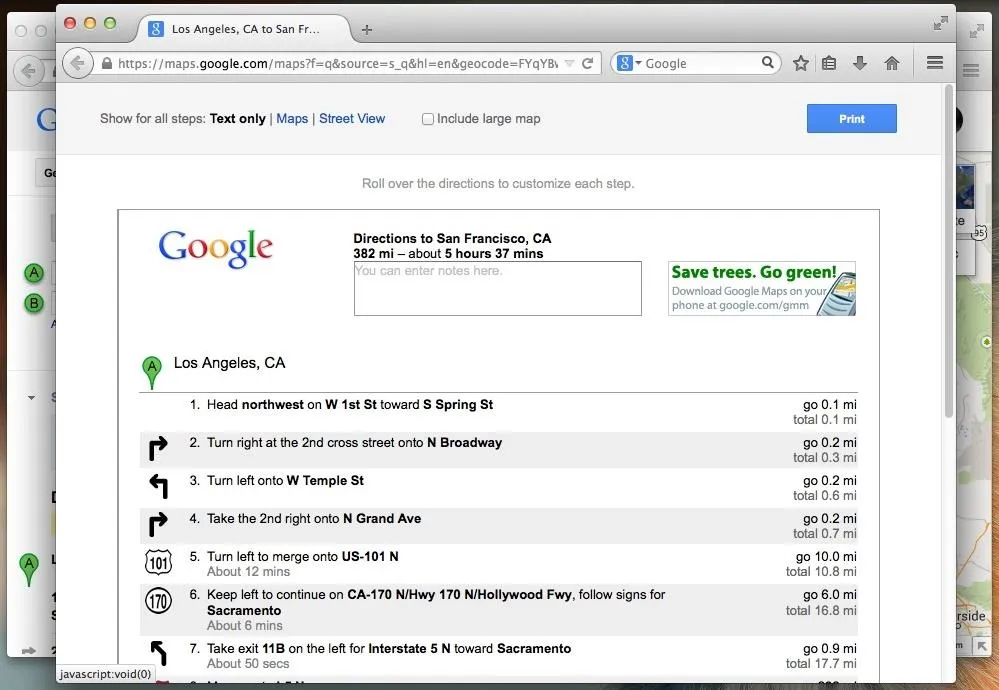This screenshot has width=999, height=690.
Task: Open the search engine selector dropdown
Action: pyautogui.click(x=629, y=63)
